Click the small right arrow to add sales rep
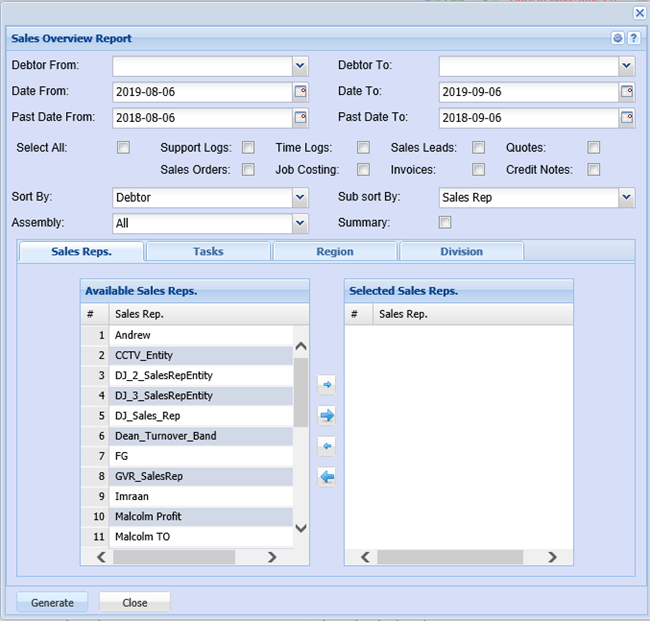The width and height of the screenshot is (650, 621). pos(327,385)
